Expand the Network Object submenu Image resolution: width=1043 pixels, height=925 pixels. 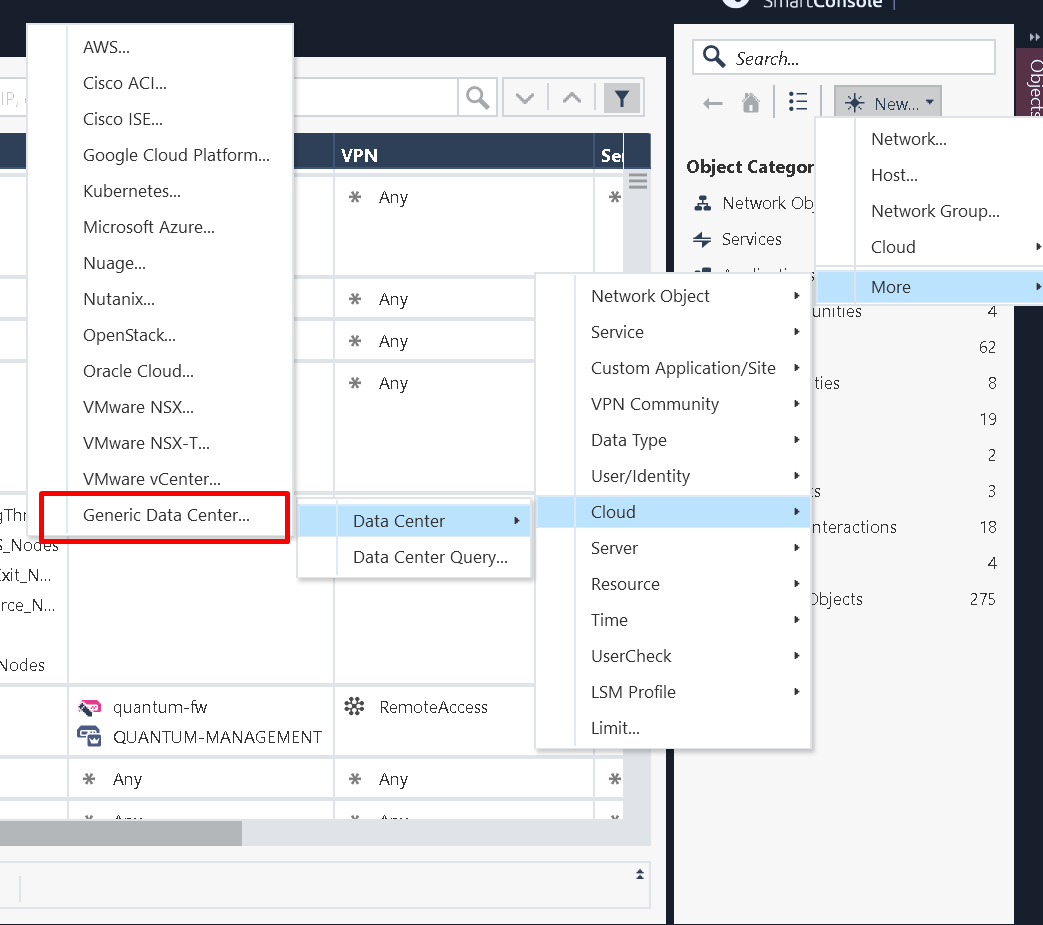coord(673,296)
